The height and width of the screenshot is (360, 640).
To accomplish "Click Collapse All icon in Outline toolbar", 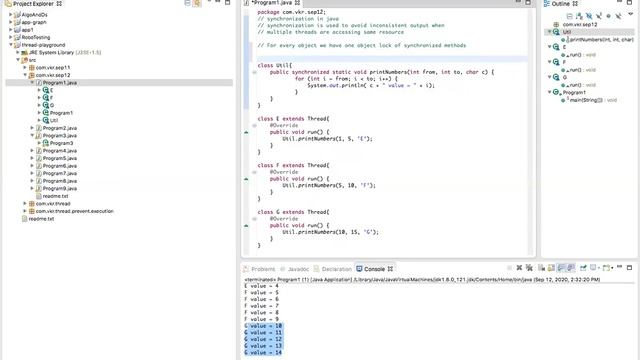I will (x=569, y=16).
